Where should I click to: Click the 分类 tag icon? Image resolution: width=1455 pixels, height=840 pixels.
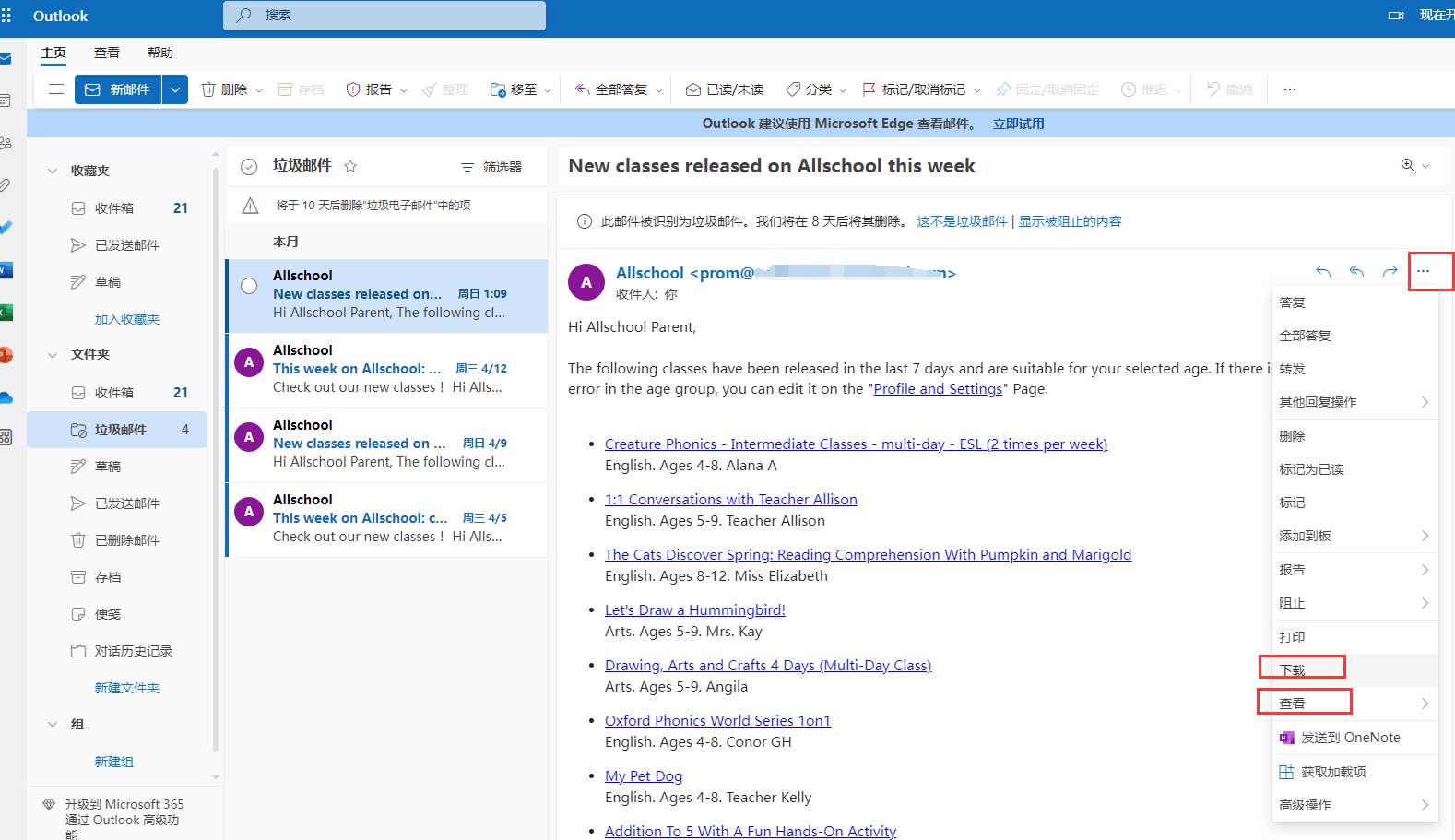tap(792, 89)
